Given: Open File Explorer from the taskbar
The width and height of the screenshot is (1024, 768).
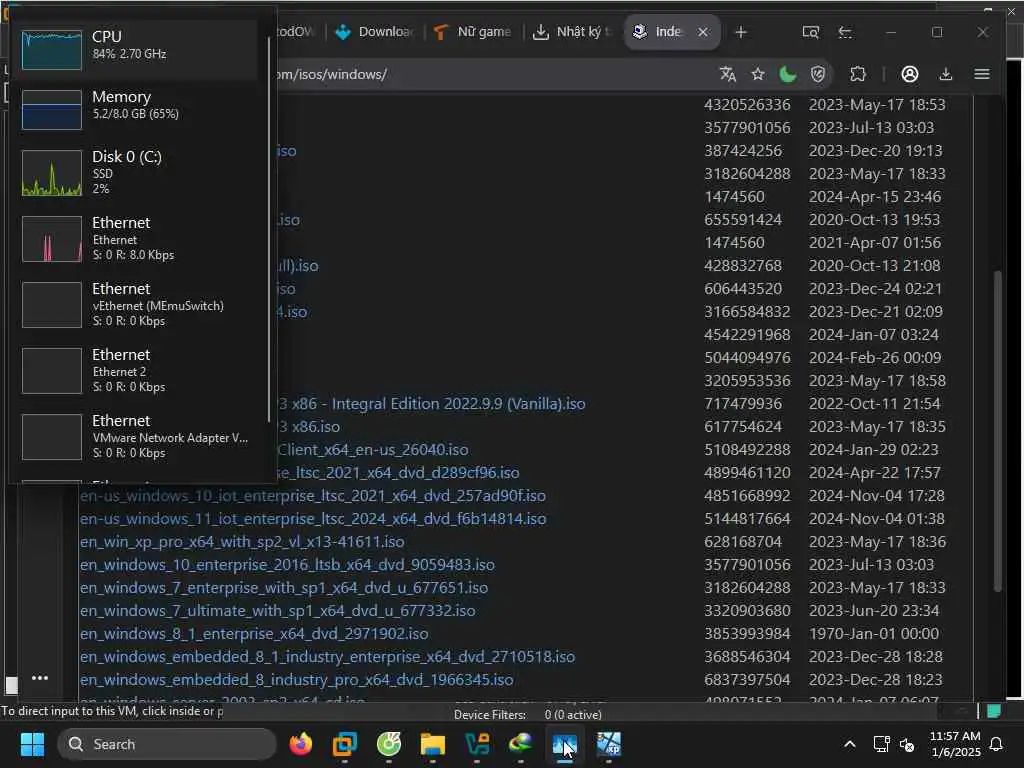Looking at the screenshot, I should coord(432,744).
